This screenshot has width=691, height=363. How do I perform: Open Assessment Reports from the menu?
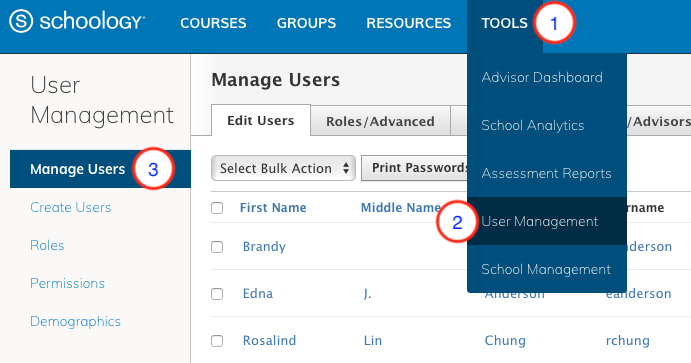coord(547,173)
